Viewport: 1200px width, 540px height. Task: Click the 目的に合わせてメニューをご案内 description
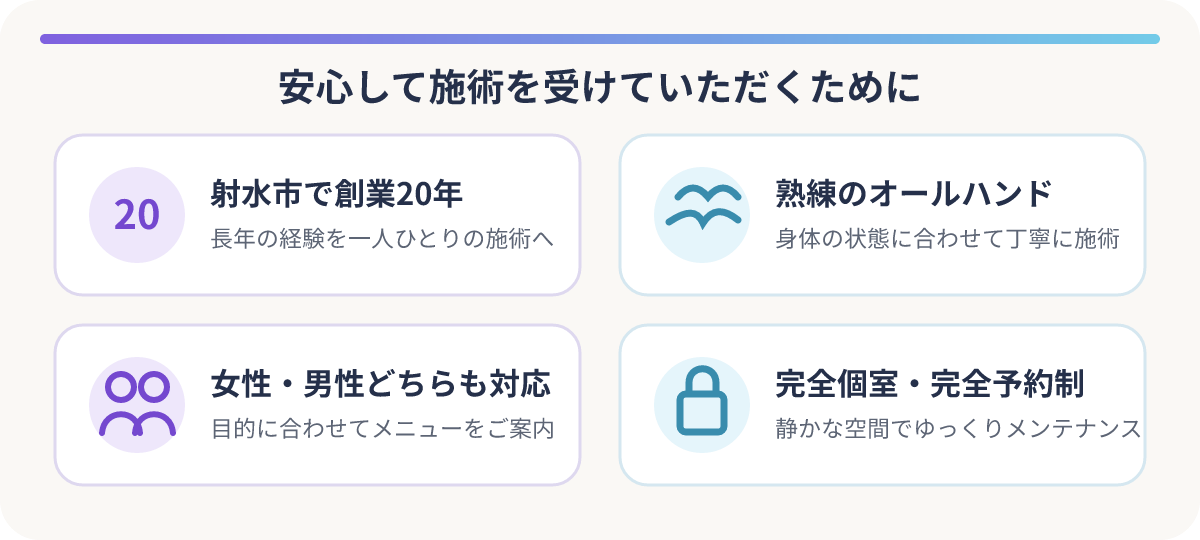382,430
